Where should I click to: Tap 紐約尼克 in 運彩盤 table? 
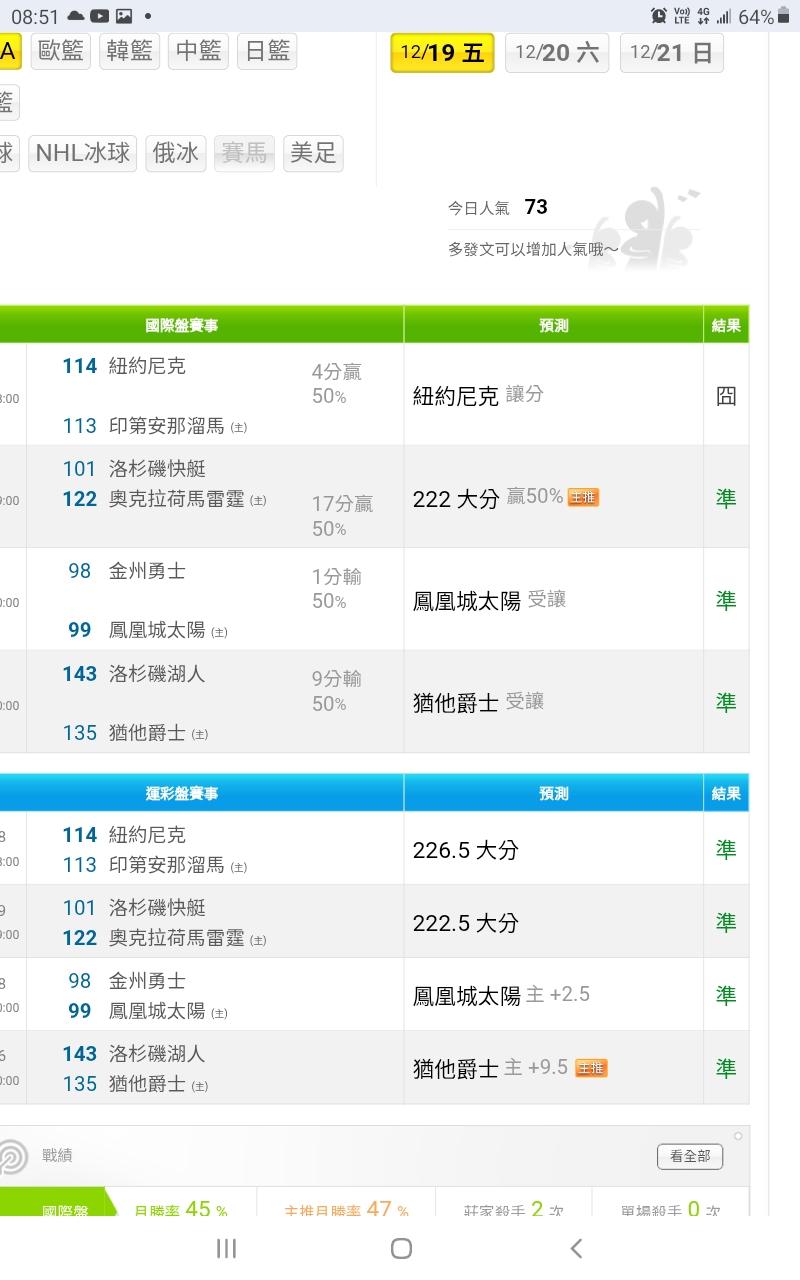coord(147,835)
